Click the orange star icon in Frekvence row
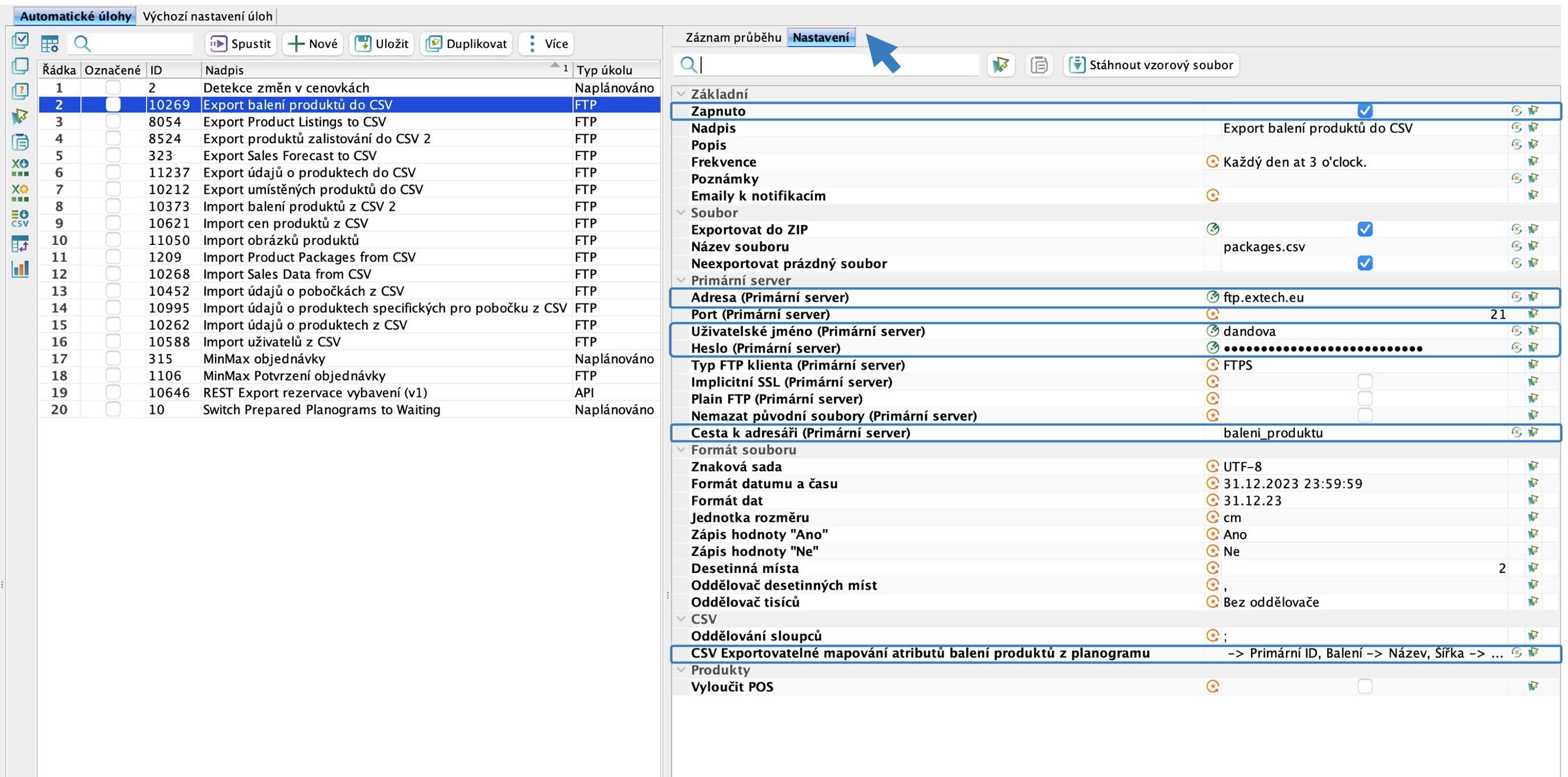1568x777 pixels. (1212, 162)
